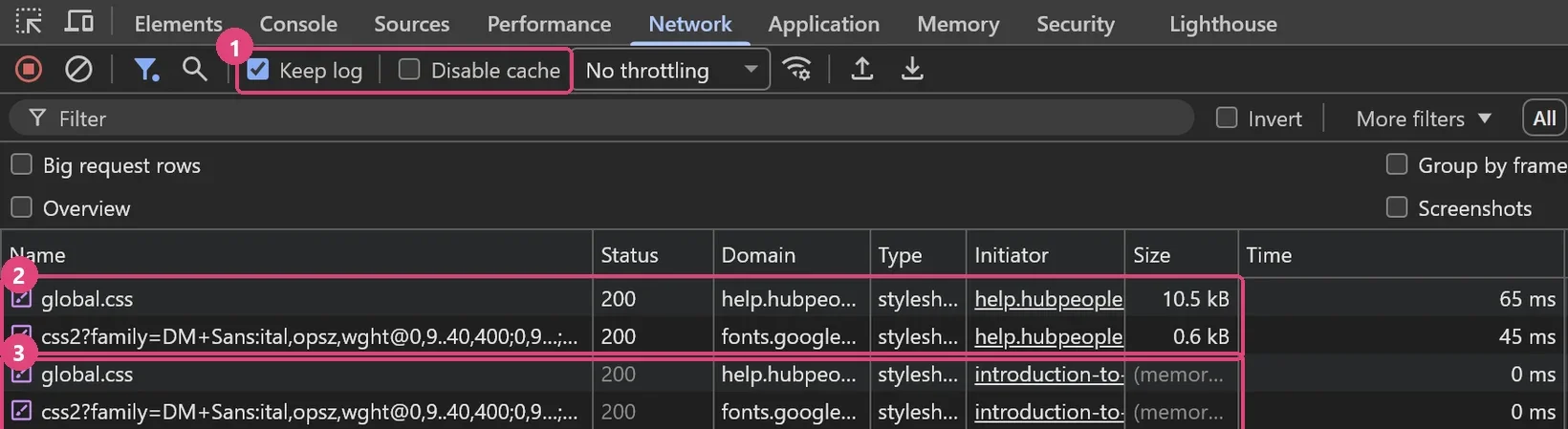Enable the Overview checkbox

click(x=21, y=207)
